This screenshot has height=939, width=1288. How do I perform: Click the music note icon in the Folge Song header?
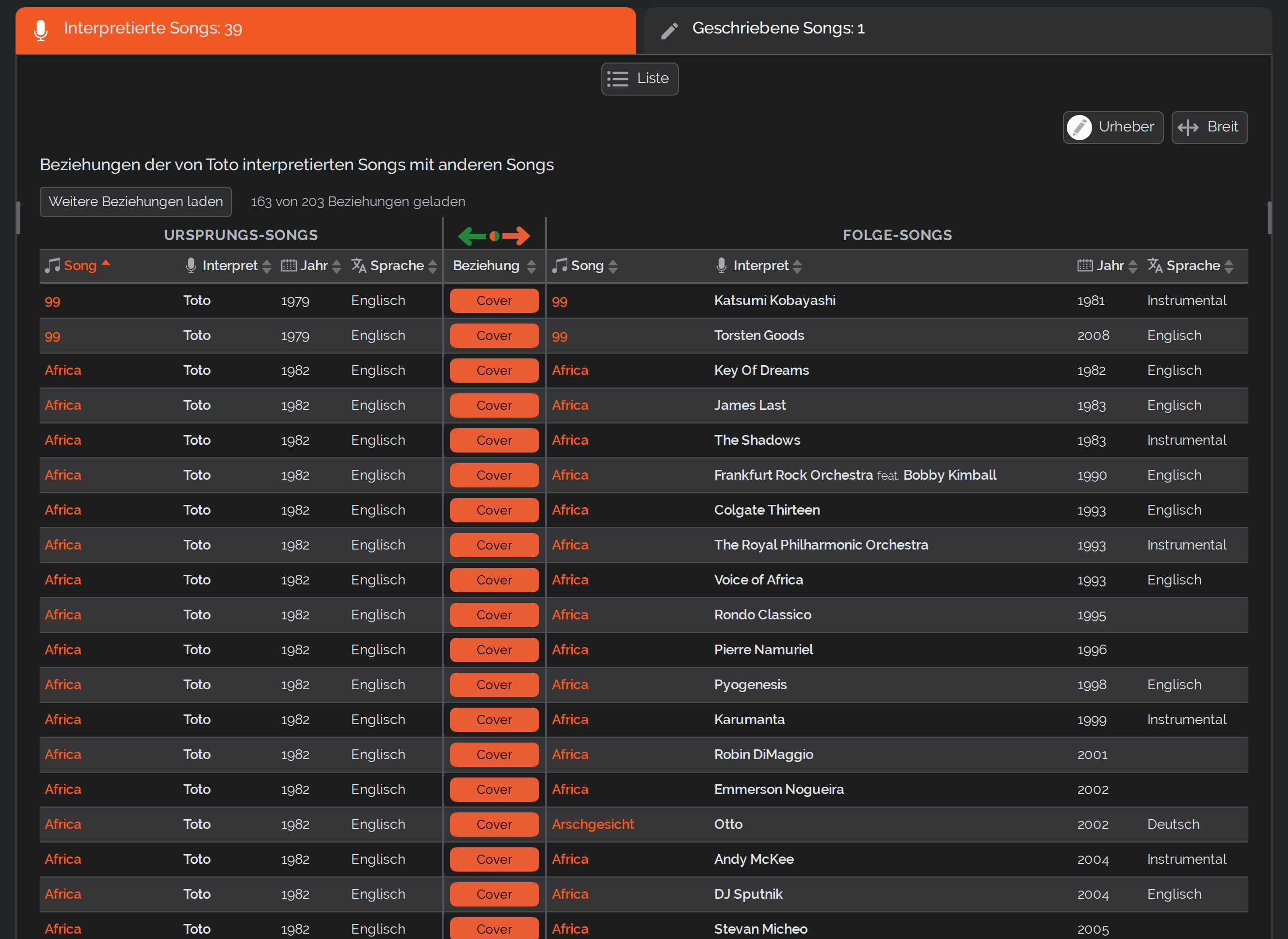pyautogui.click(x=560, y=265)
